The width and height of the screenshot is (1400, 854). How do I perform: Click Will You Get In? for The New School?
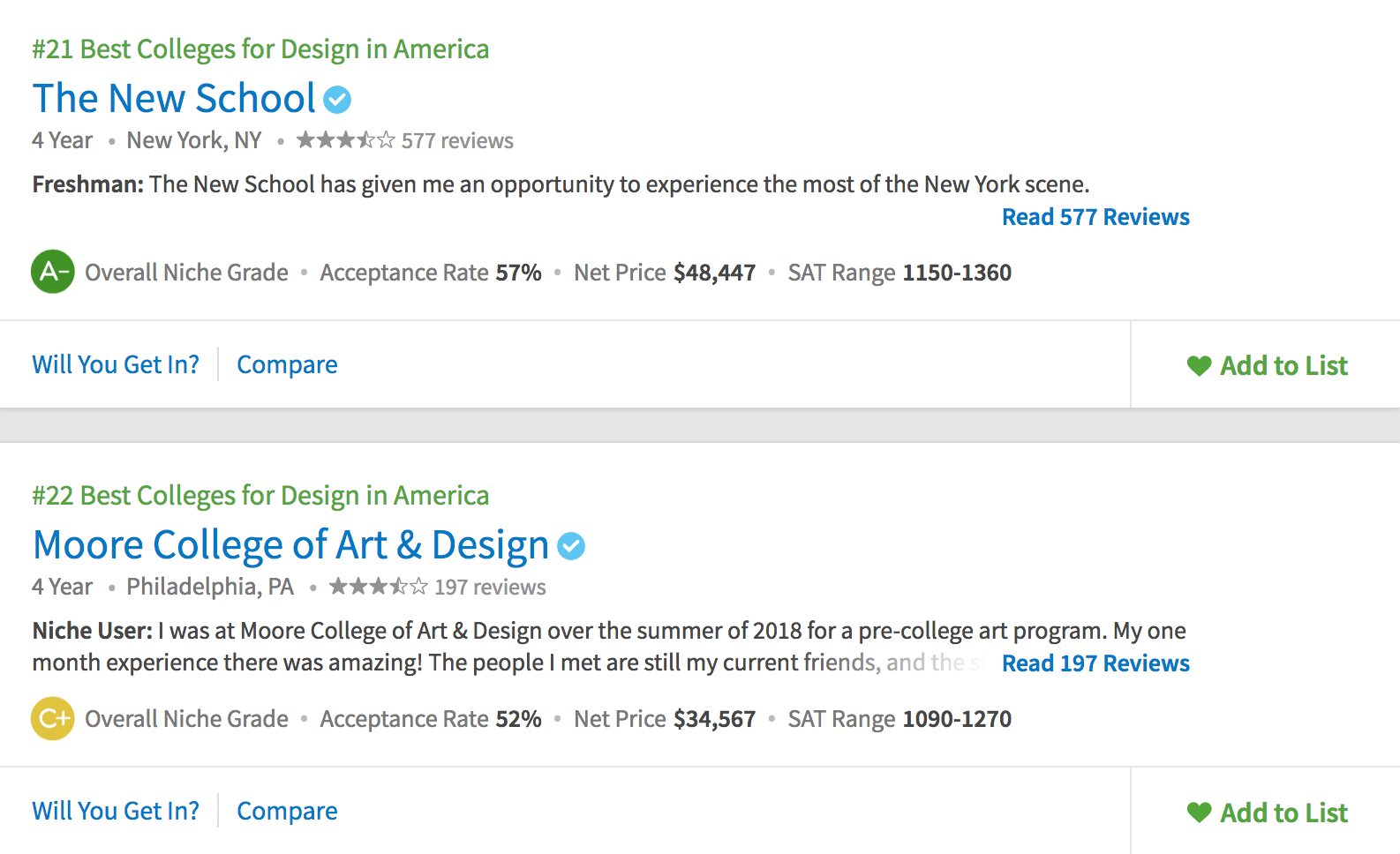(116, 364)
